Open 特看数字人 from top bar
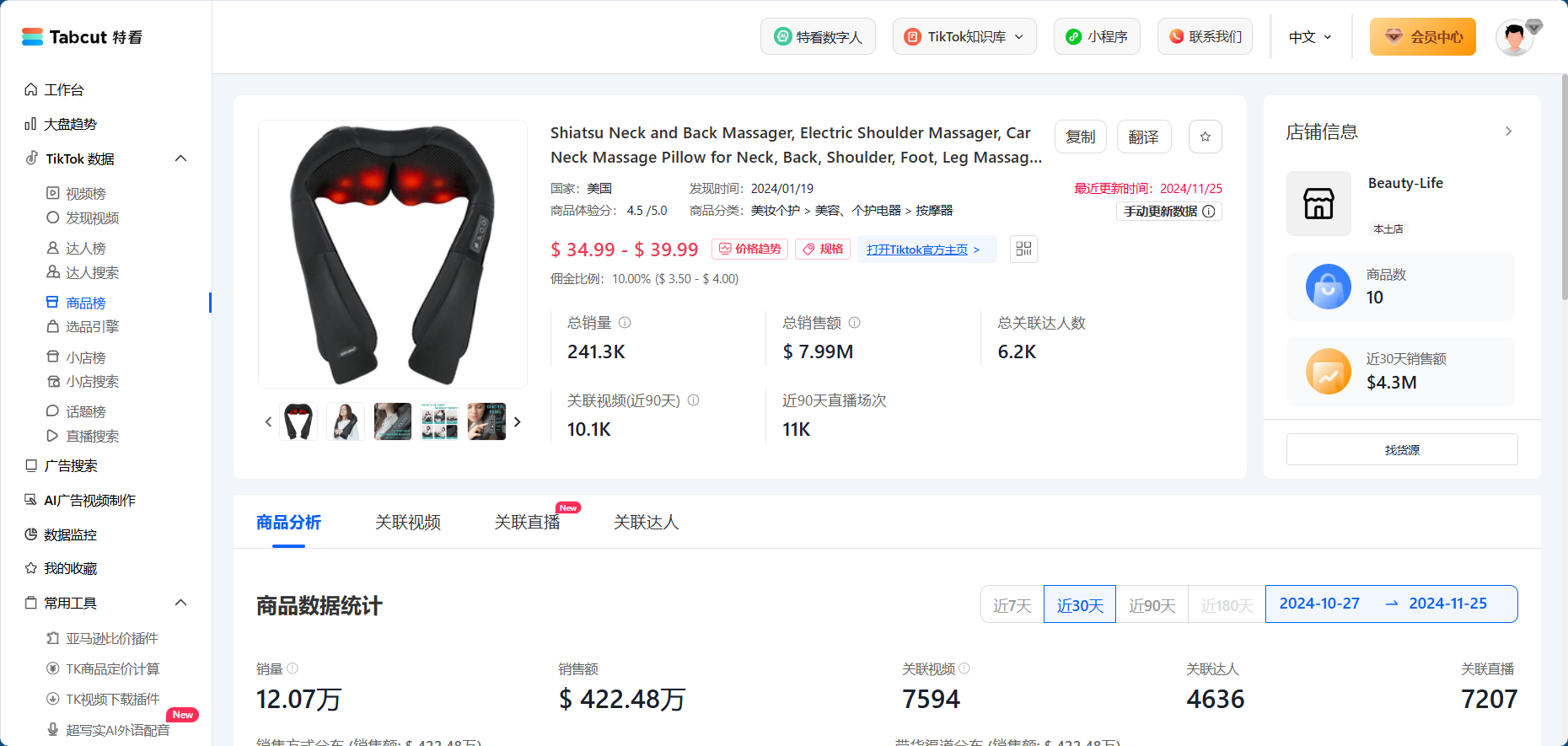This screenshot has height=746, width=1568. (818, 36)
